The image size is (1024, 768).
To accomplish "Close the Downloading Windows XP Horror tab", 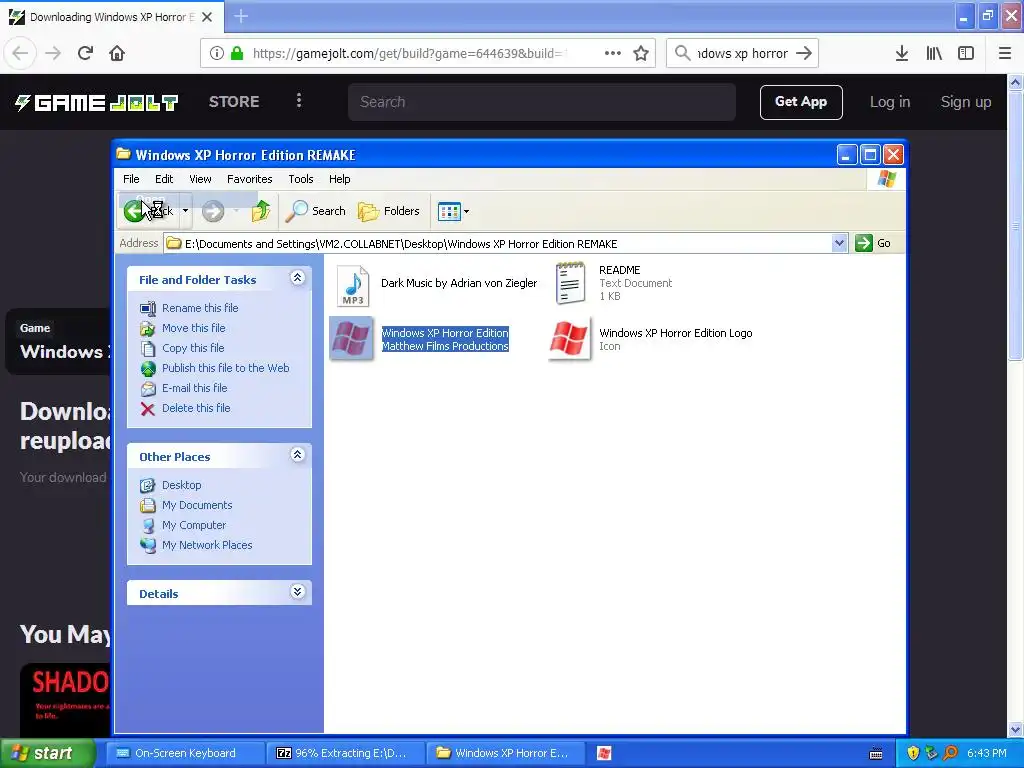I will click(207, 17).
